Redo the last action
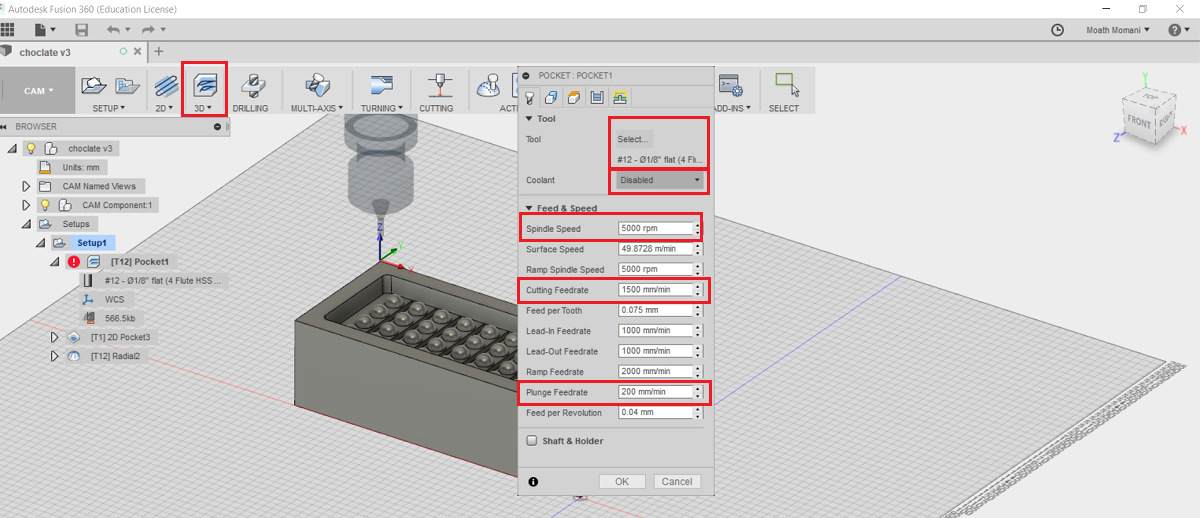This screenshot has height=518, width=1200. coord(147,30)
